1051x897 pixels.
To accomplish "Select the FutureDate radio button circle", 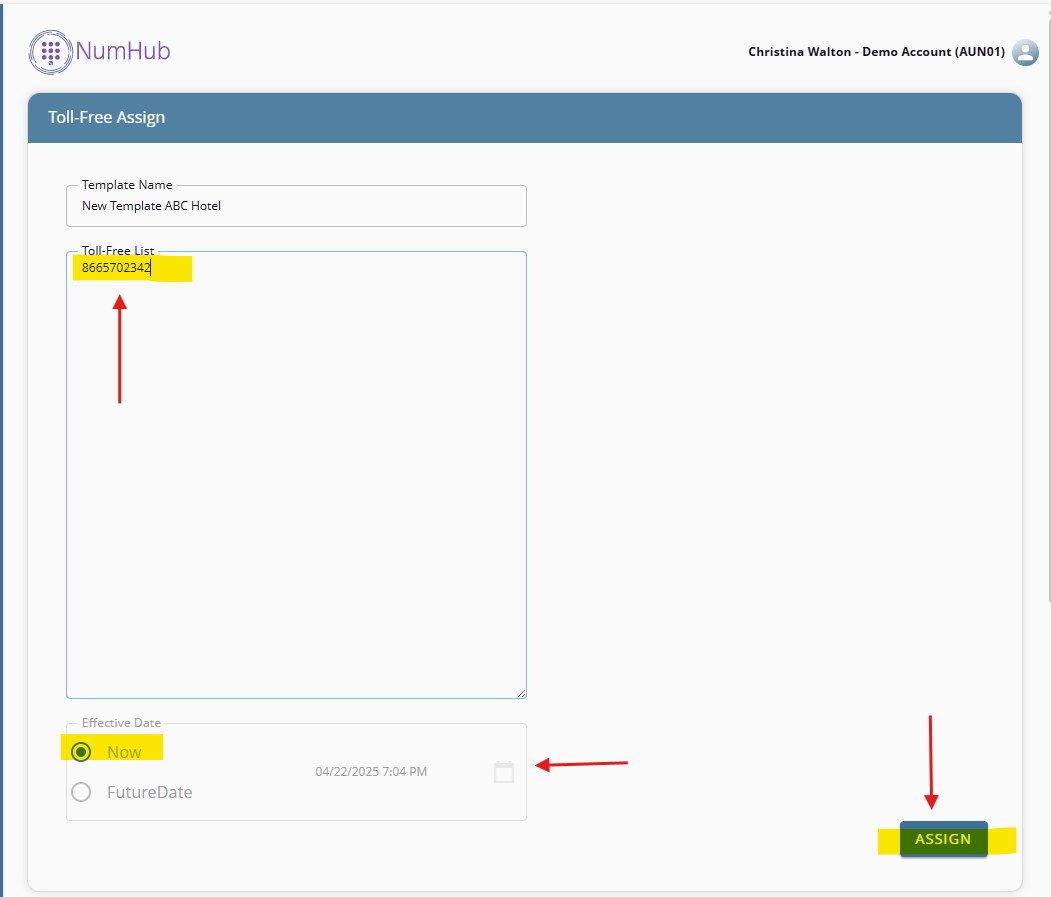I will pos(82,792).
